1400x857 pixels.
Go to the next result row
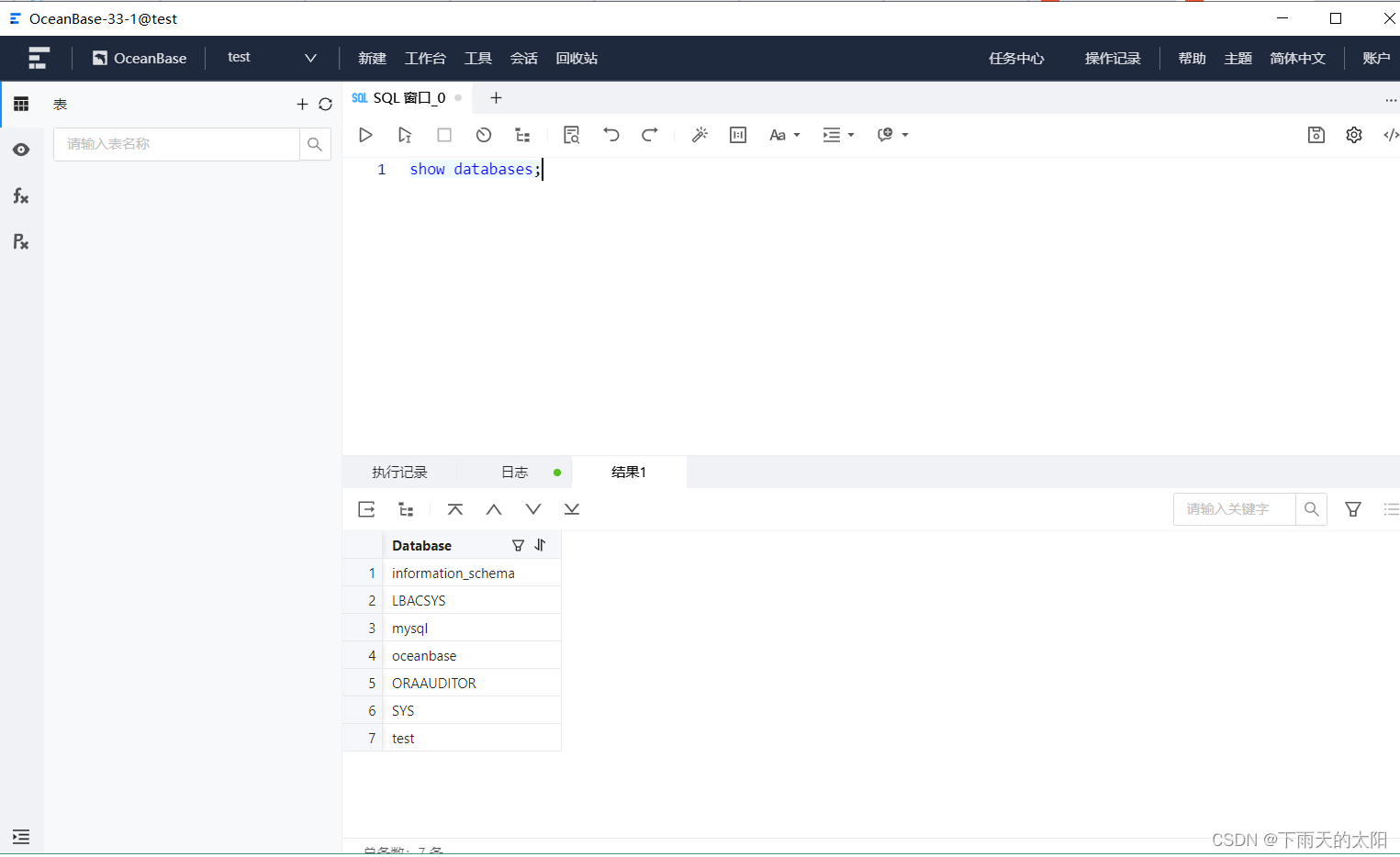point(533,509)
